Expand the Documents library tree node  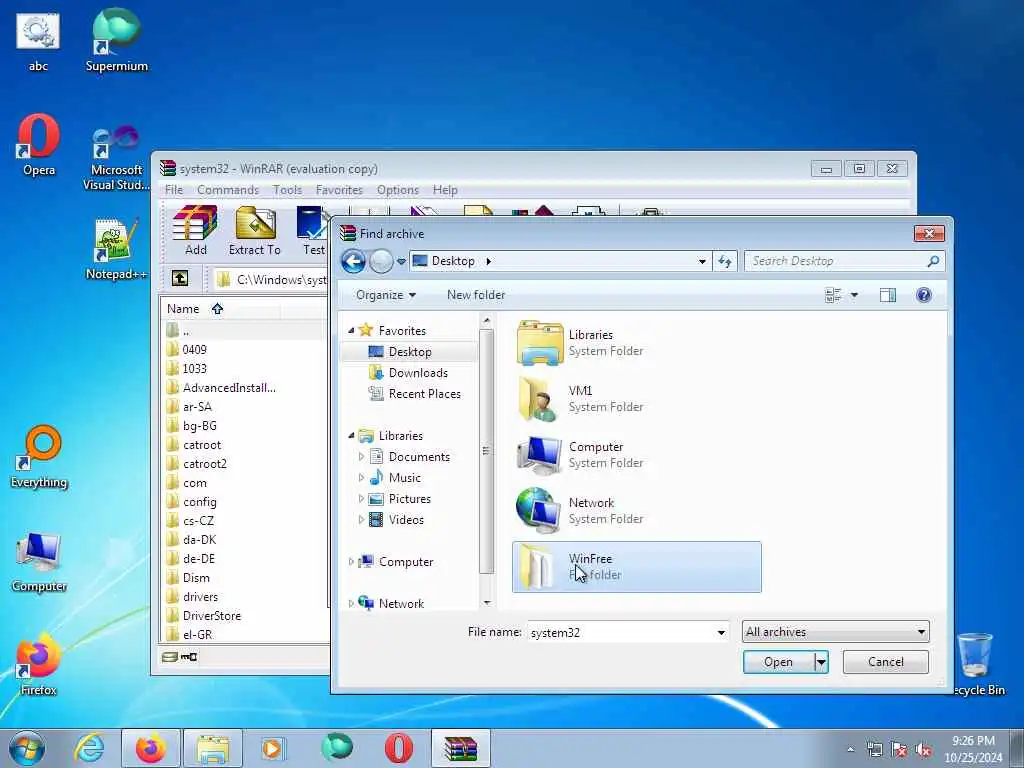click(361, 456)
